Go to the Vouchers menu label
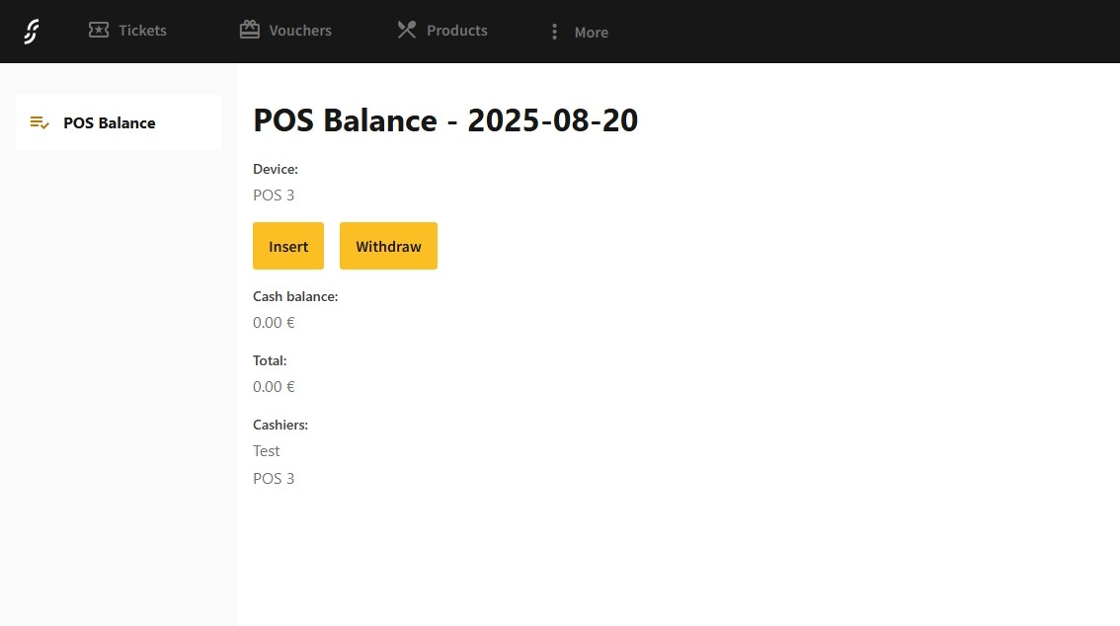The height and width of the screenshot is (626, 1120). 300,31
